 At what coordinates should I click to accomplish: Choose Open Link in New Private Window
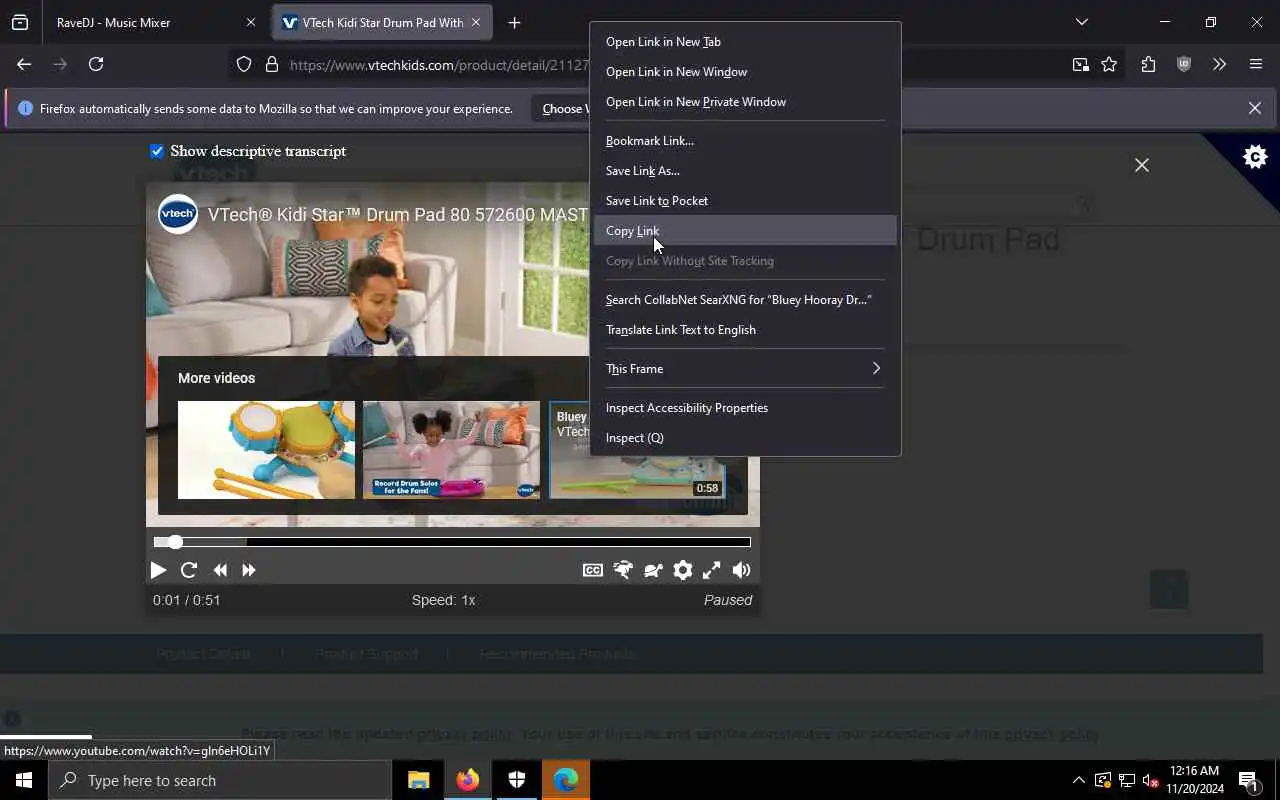pyautogui.click(x=745, y=102)
